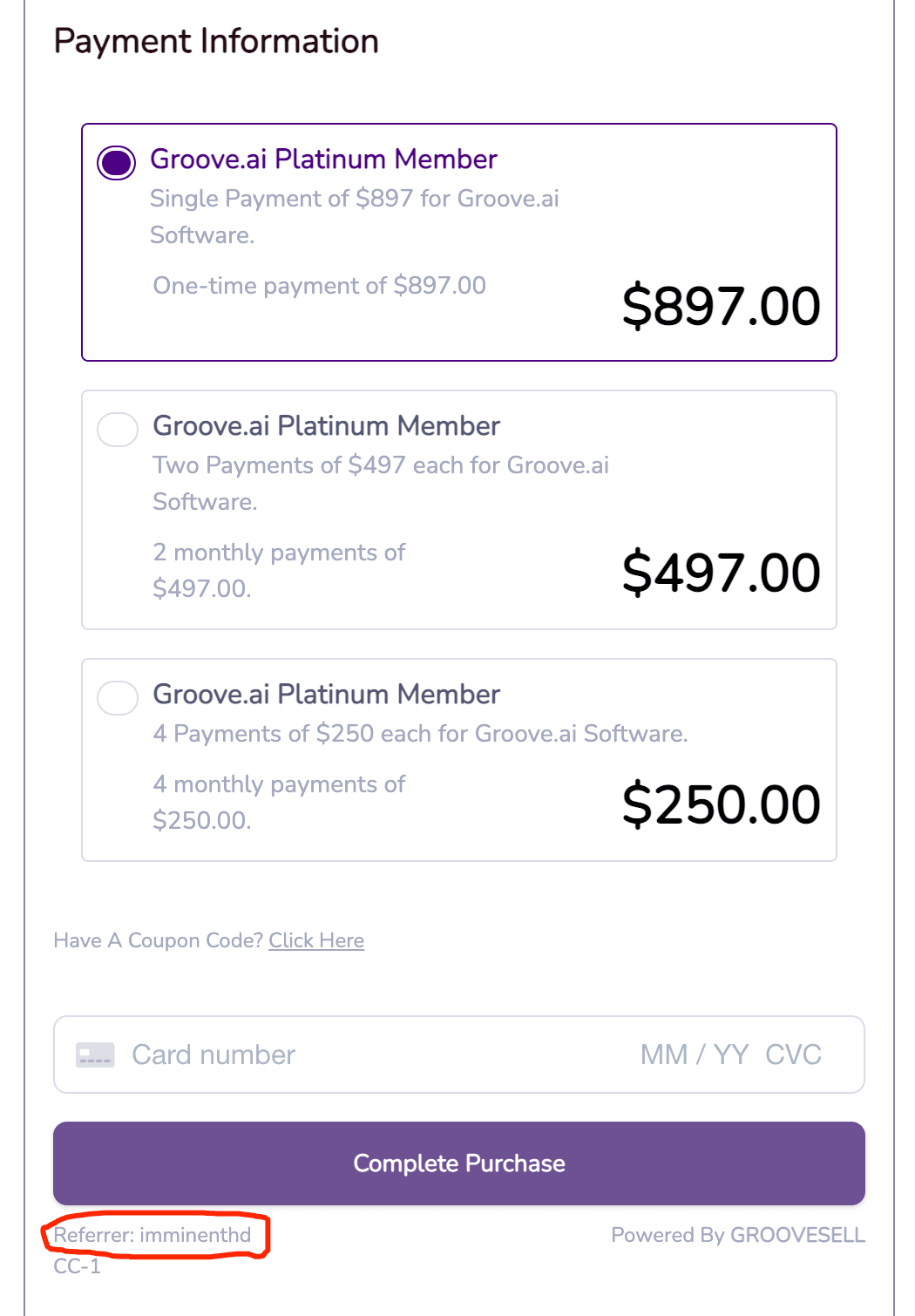Click the One-time payment of $897.00 text
915x1316 pixels.
click(x=319, y=286)
